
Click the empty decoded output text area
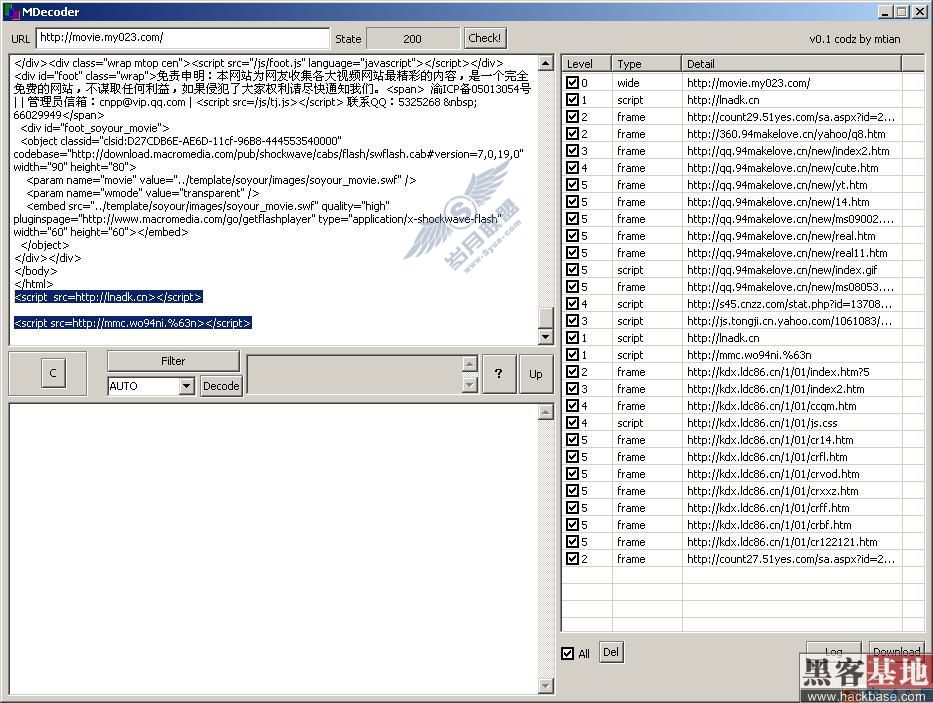274,549
